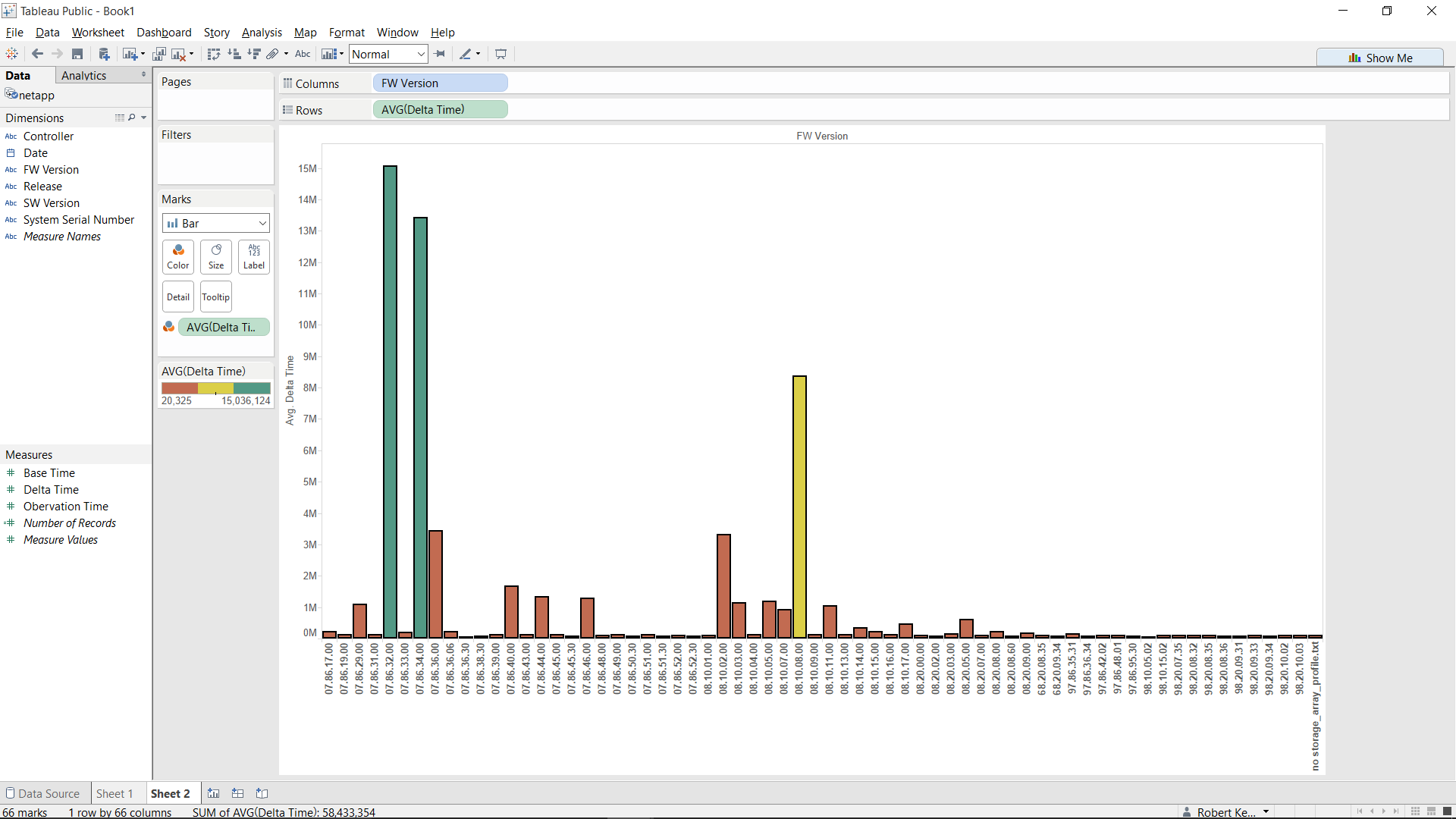
Task: Open the Dashboard menu
Action: (x=164, y=32)
